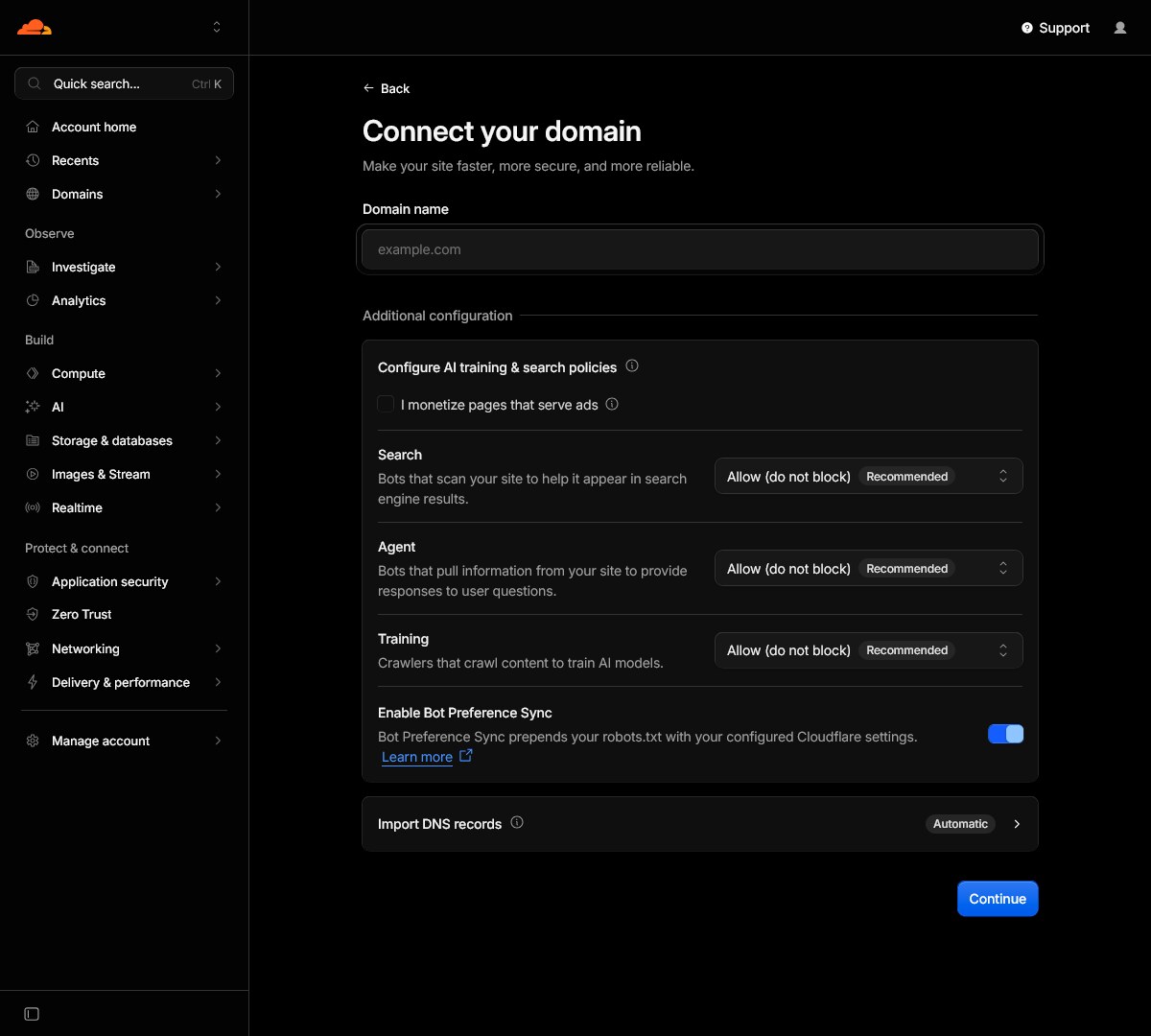Open the user profile icon
1151x1036 pixels.
pos(1120,28)
